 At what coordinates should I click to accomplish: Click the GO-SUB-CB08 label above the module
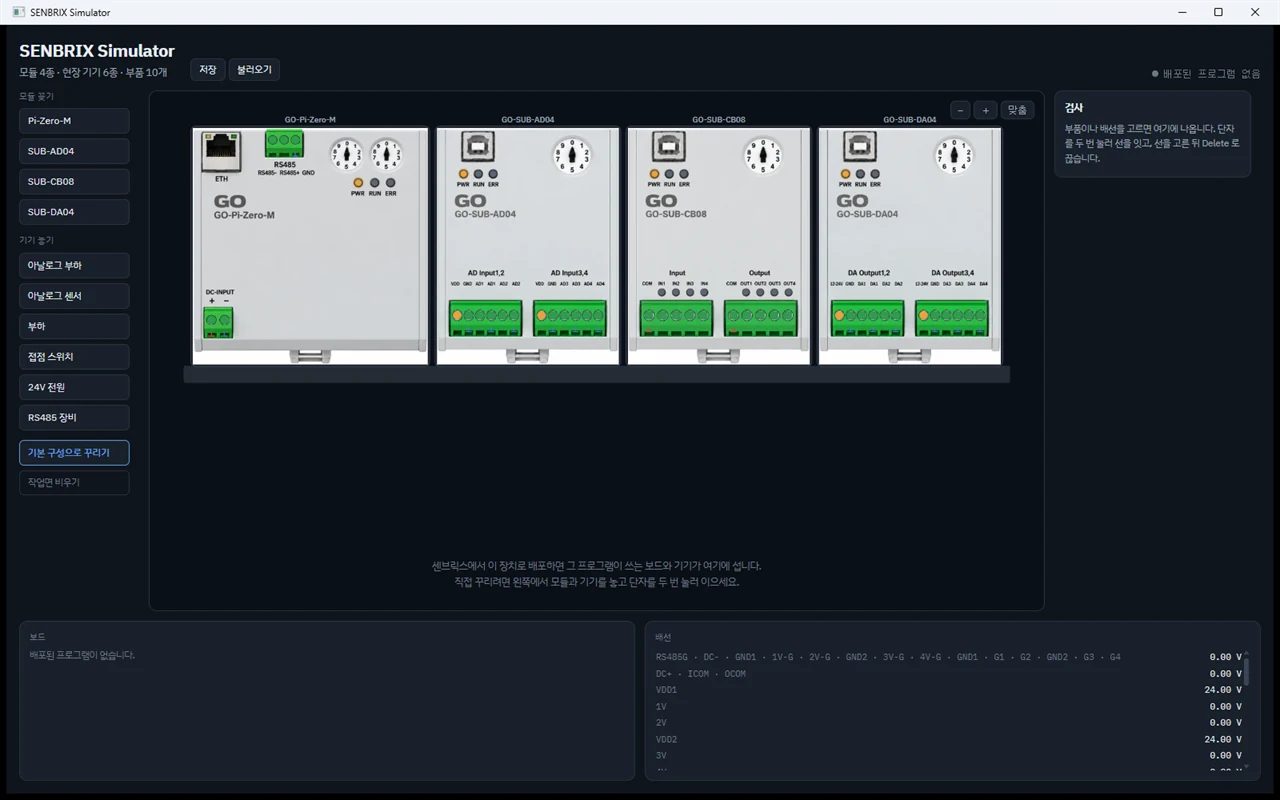pos(718,120)
